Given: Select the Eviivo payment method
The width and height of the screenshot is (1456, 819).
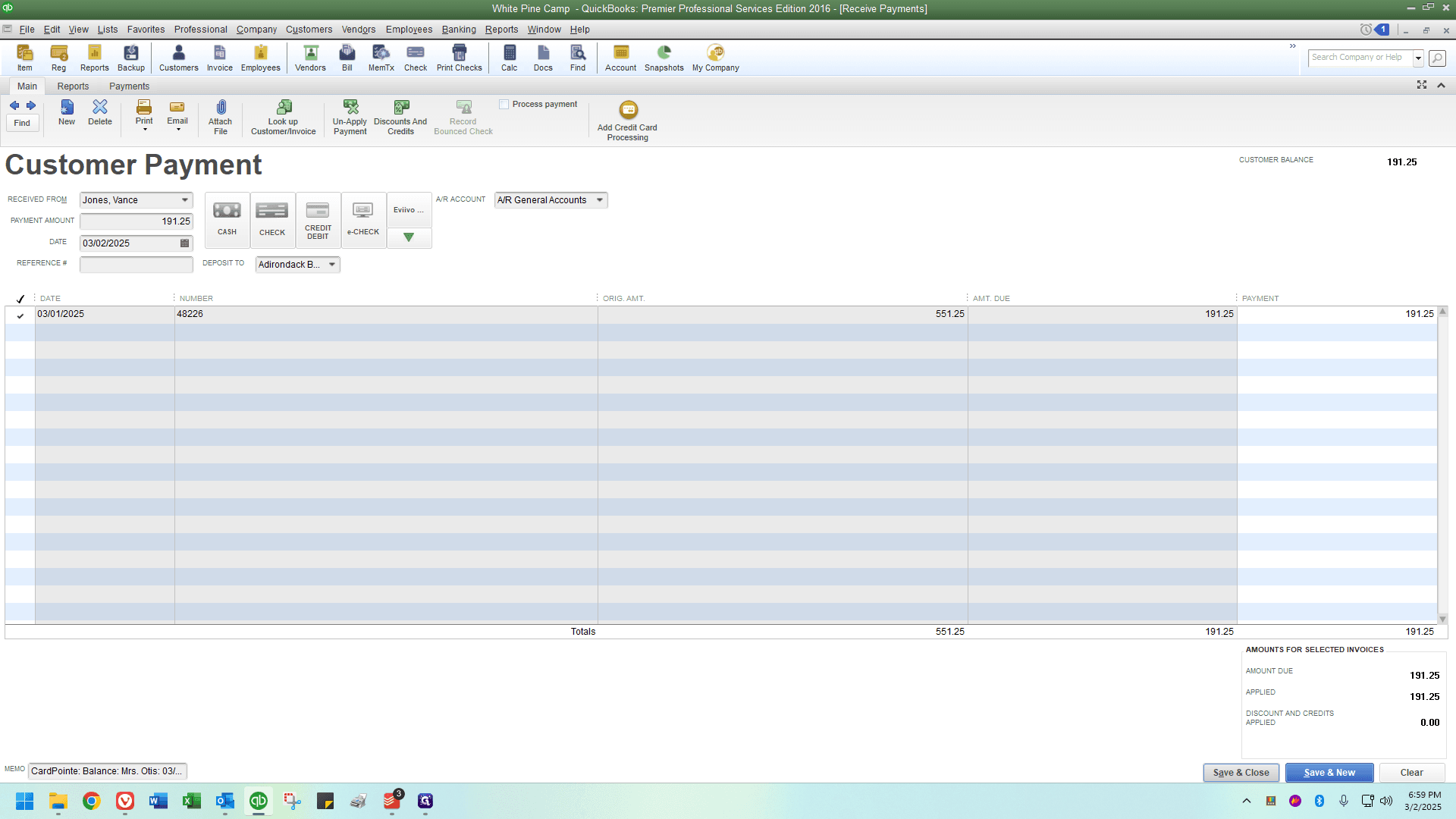Looking at the screenshot, I should pyautogui.click(x=409, y=210).
